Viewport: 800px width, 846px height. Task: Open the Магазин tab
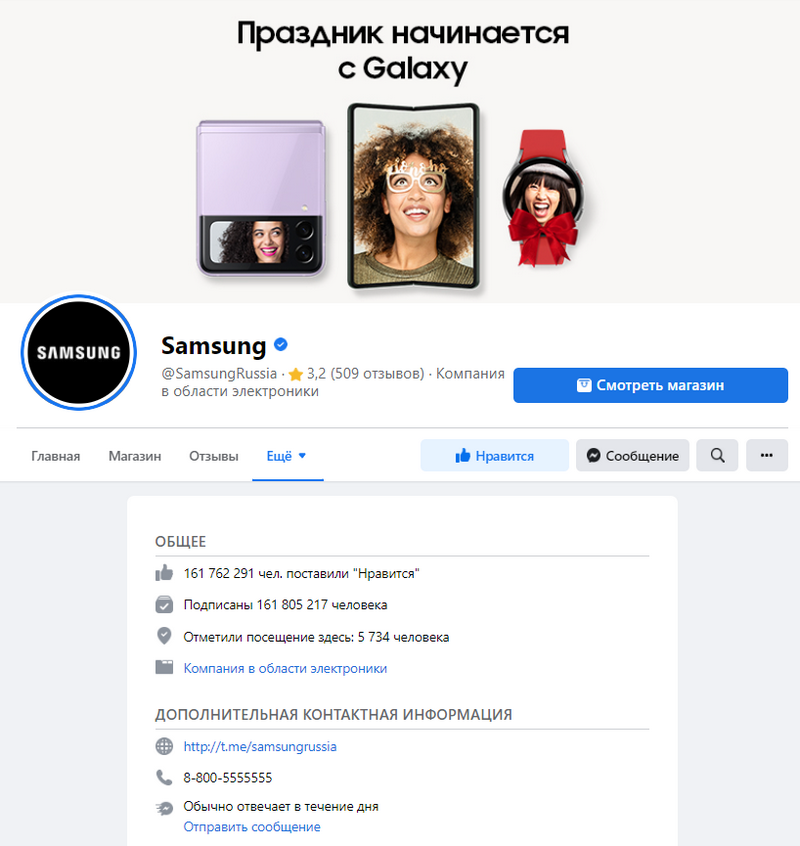(135, 456)
